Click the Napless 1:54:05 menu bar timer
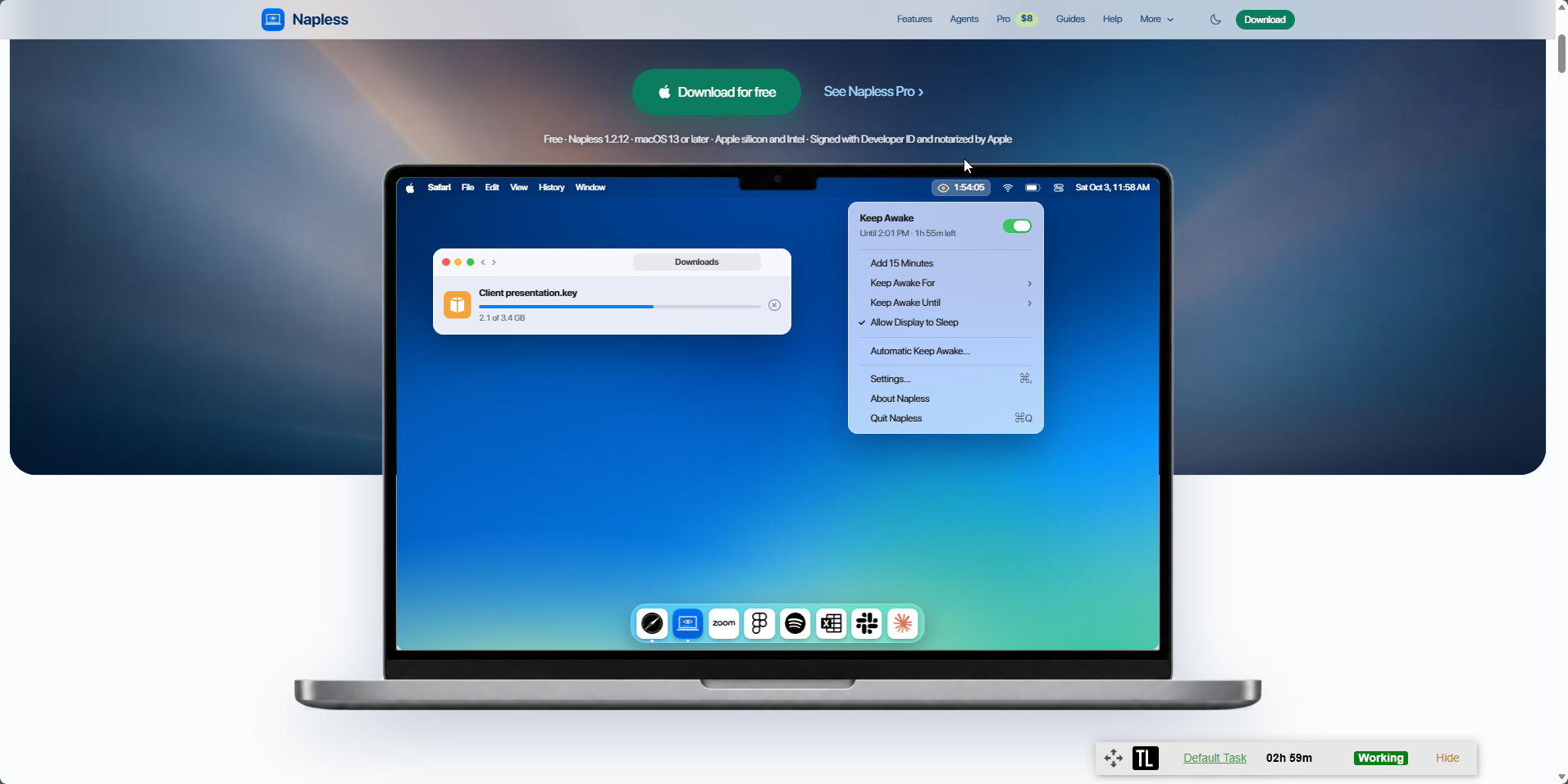 coord(961,188)
